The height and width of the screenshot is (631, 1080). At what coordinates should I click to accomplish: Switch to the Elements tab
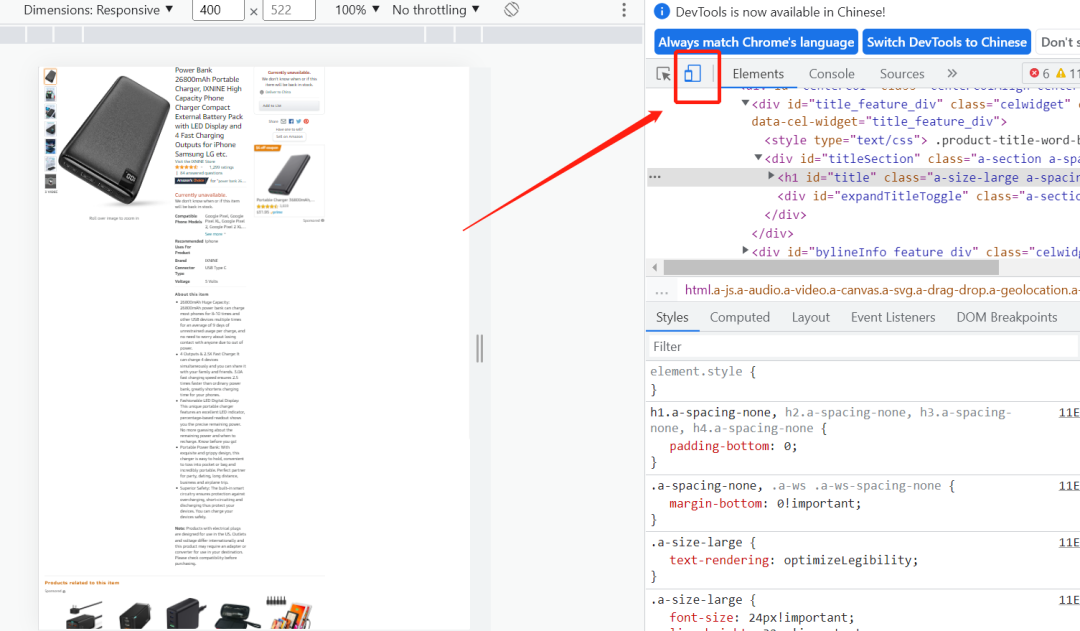758,74
